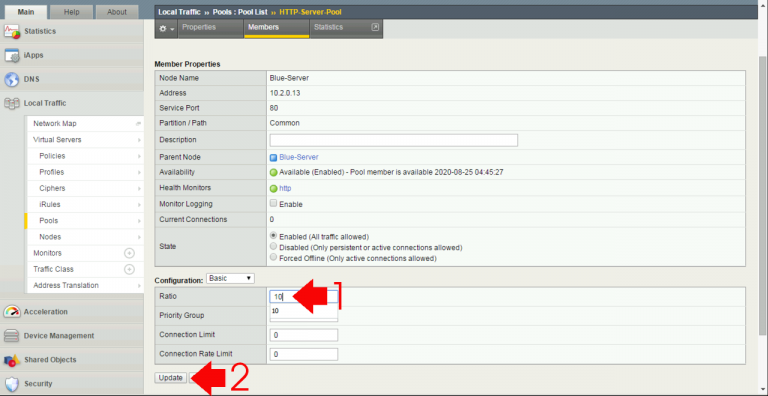This screenshot has width=768, height=396.
Task: Select Enabled (All traffic allowed) state
Action: click(274, 236)
